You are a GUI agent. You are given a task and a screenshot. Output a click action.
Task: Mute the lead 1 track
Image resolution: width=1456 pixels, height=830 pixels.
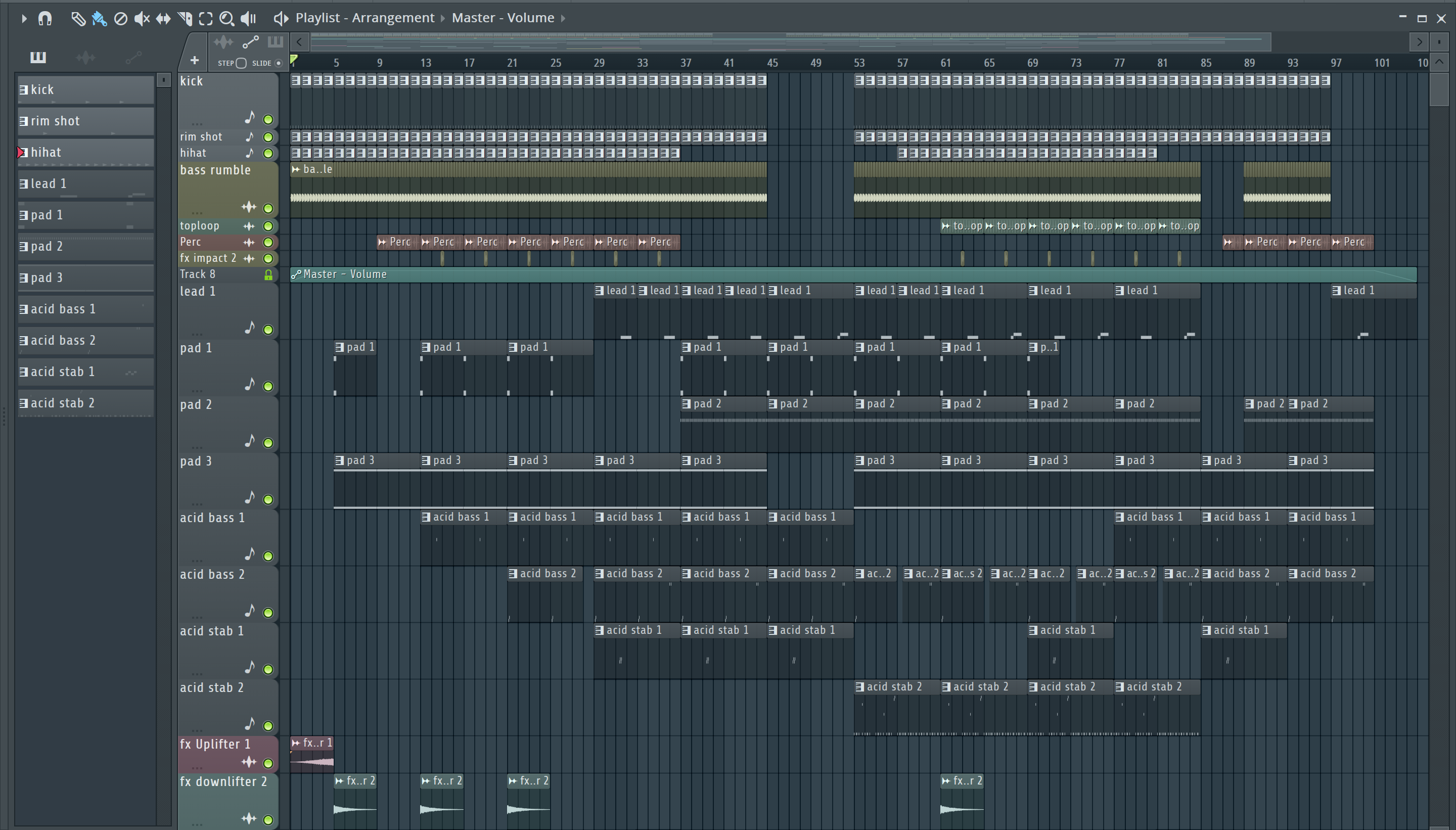268,330
